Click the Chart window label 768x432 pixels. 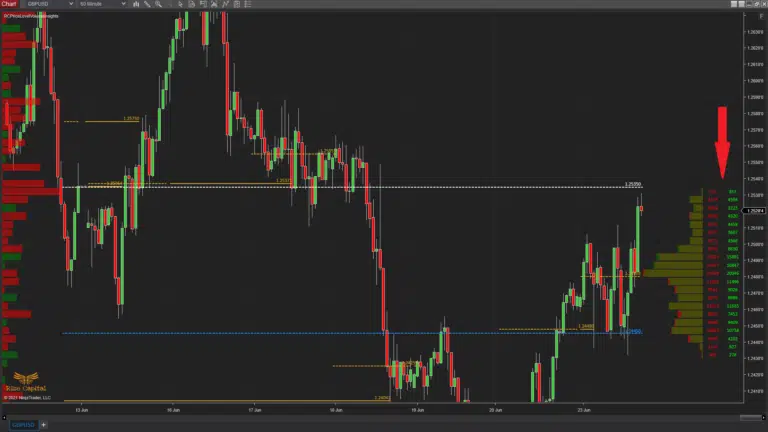point(9,4)
